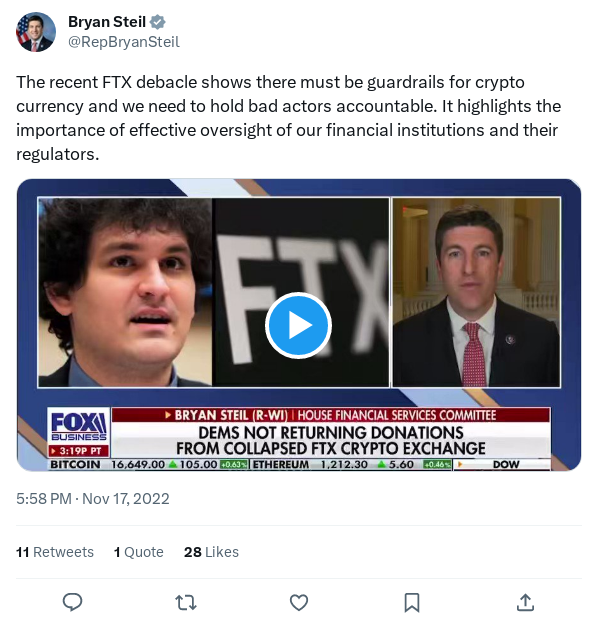Click the video headline about FTX donations

(x=331, y=441)
